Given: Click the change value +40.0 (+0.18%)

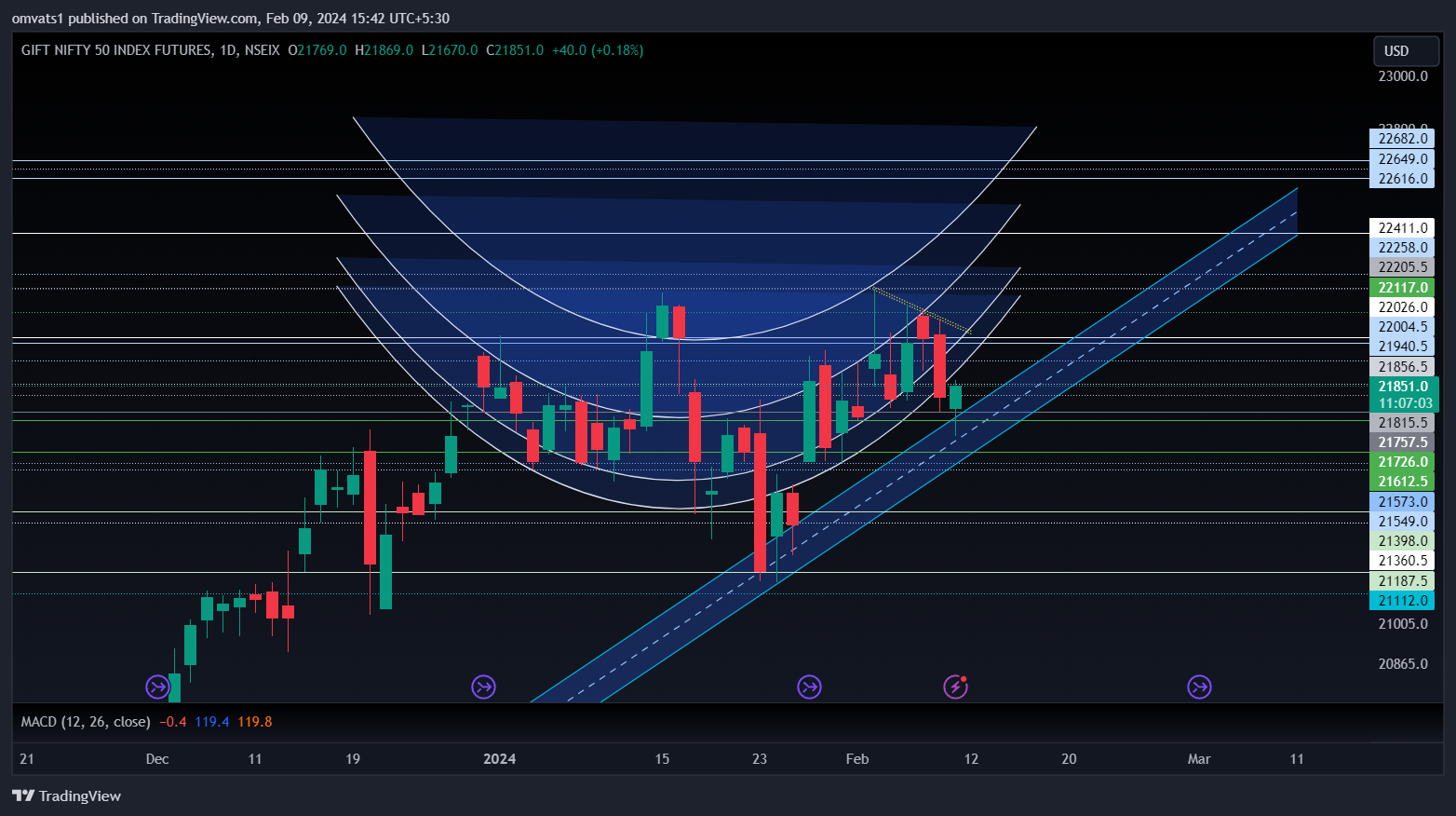Looking at the screenshot, I should 598,50.
